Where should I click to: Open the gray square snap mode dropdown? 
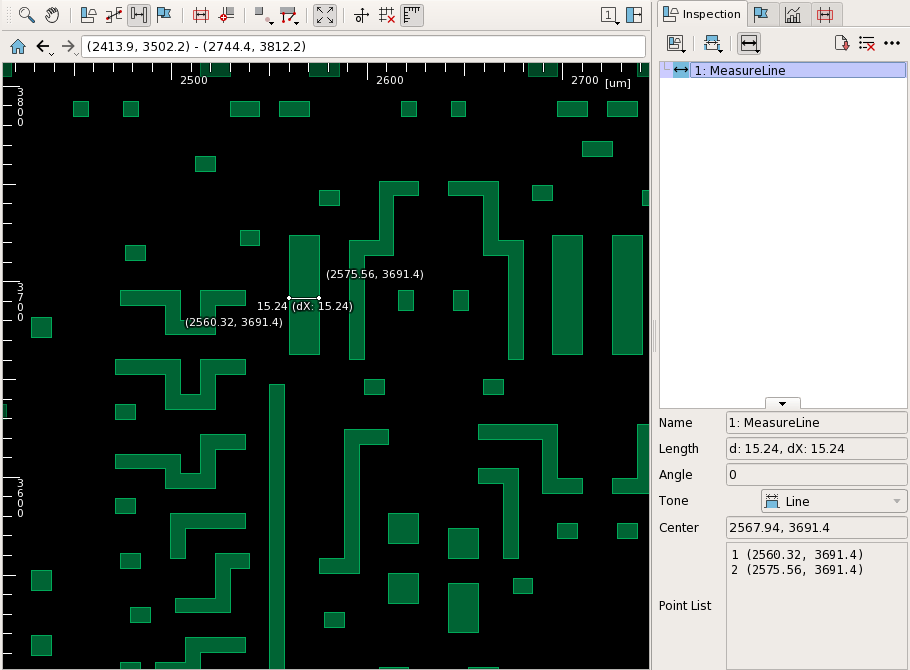click(264, 15)
